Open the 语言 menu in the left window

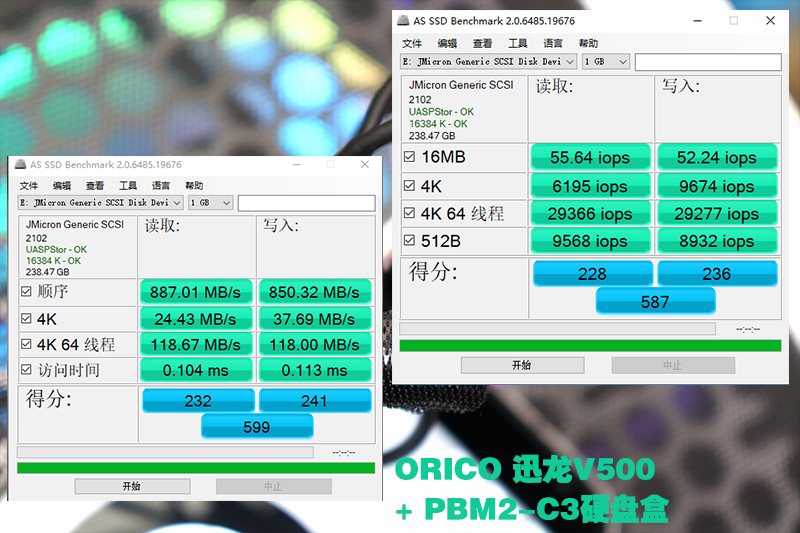(161, 186)
